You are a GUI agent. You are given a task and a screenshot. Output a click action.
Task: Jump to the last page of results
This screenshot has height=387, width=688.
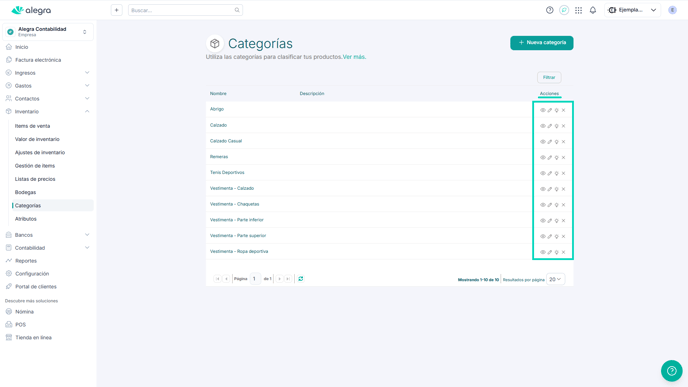point(288,279)
